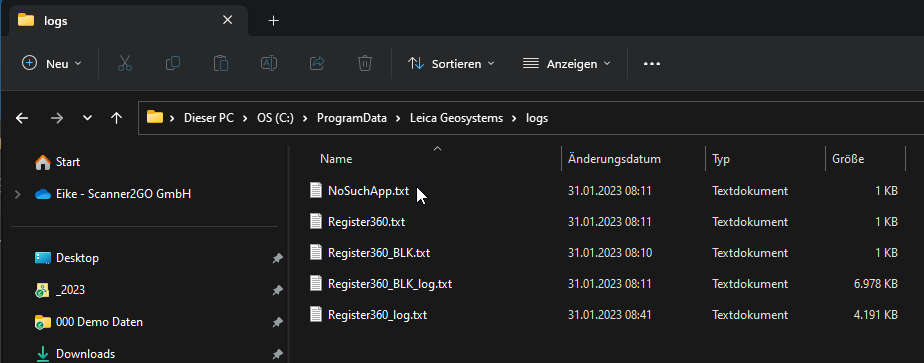
Task: Open Eike - Scanner2GO GmbH in sidebar
Action: (123, 194)
